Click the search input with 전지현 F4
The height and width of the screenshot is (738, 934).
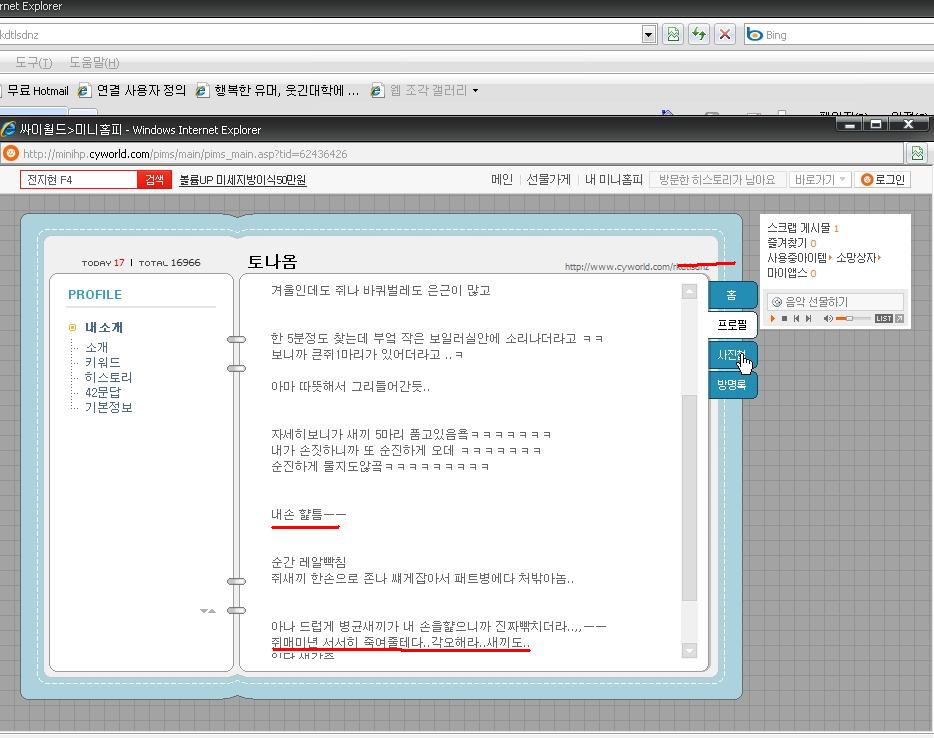(x=79, y=179)
